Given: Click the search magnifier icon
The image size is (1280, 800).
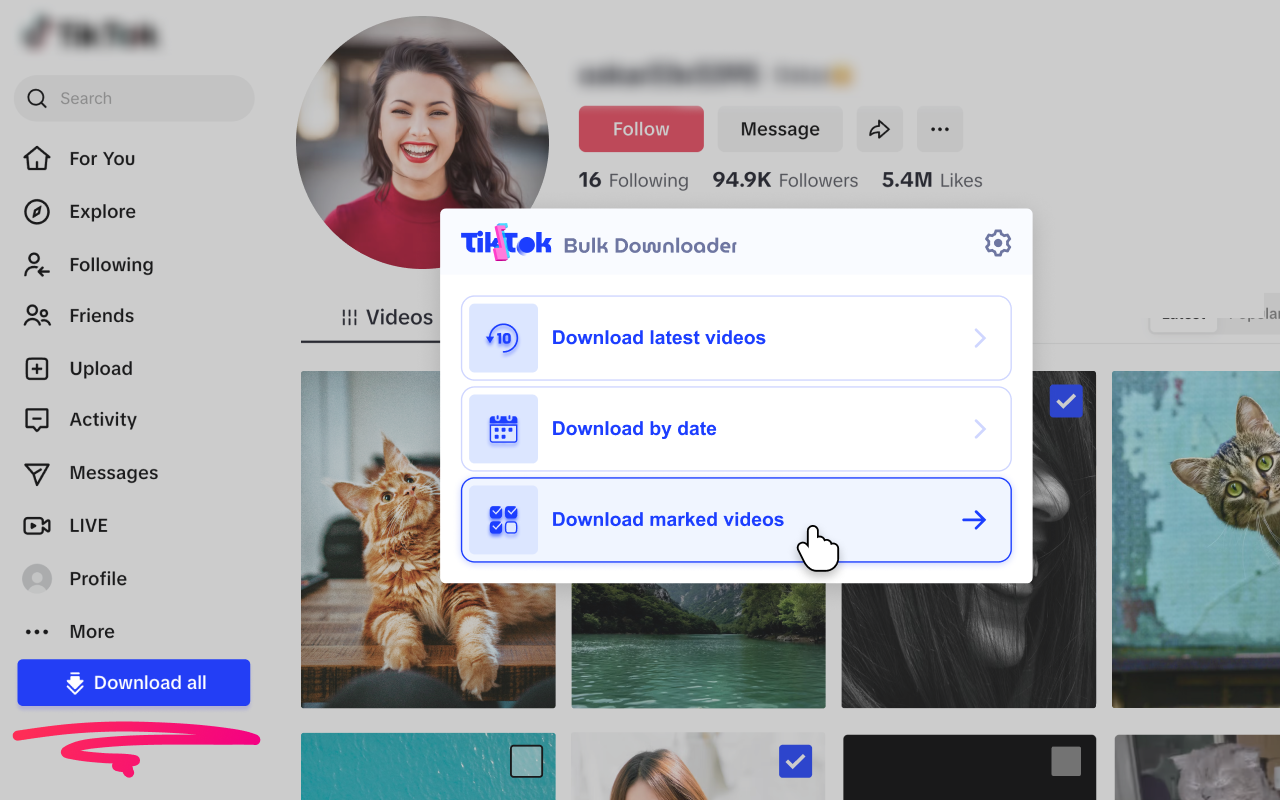Looking at the screenshot, I should click(37, 98).
